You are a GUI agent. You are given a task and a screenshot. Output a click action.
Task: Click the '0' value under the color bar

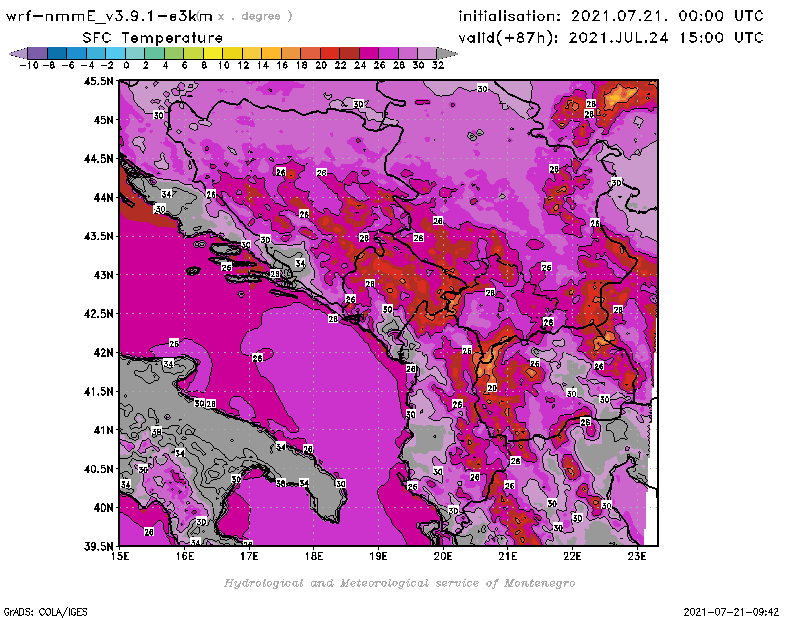coord(127,65)
